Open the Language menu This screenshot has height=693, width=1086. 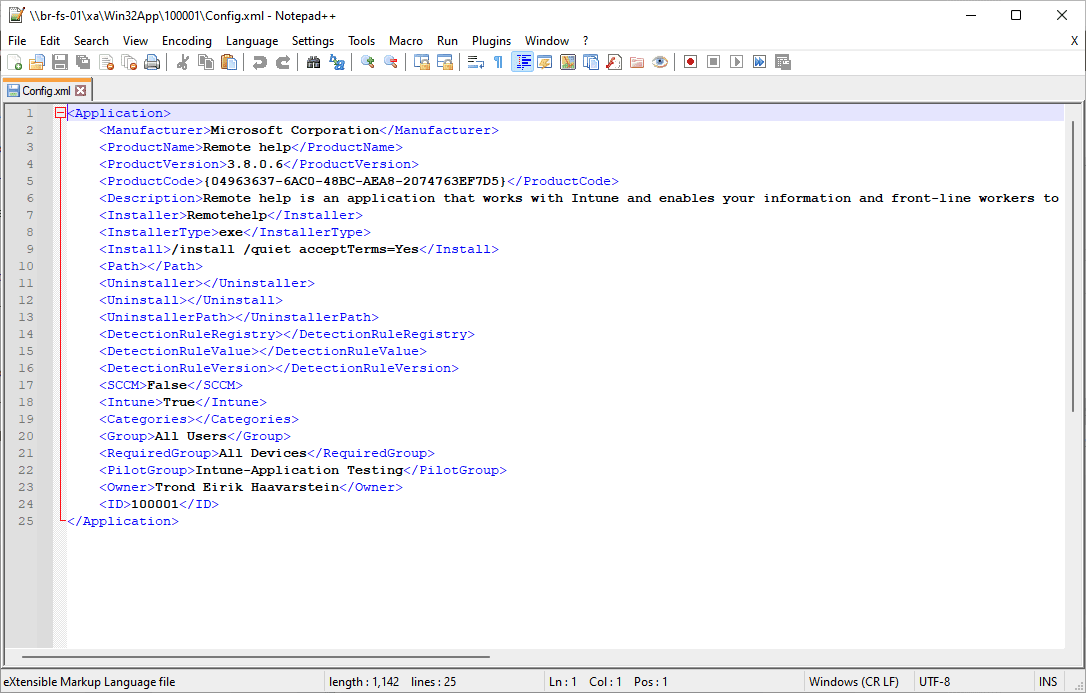point(252,41)
